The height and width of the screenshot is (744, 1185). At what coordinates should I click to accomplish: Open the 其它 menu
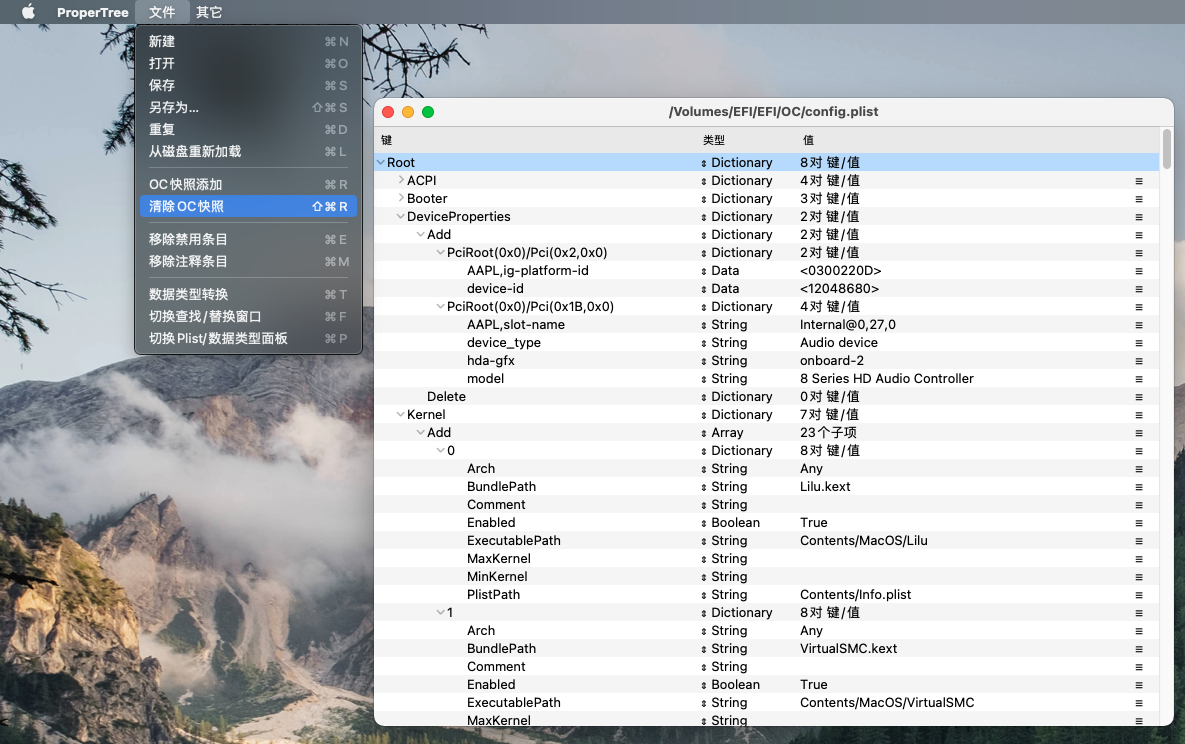point(209,12)
